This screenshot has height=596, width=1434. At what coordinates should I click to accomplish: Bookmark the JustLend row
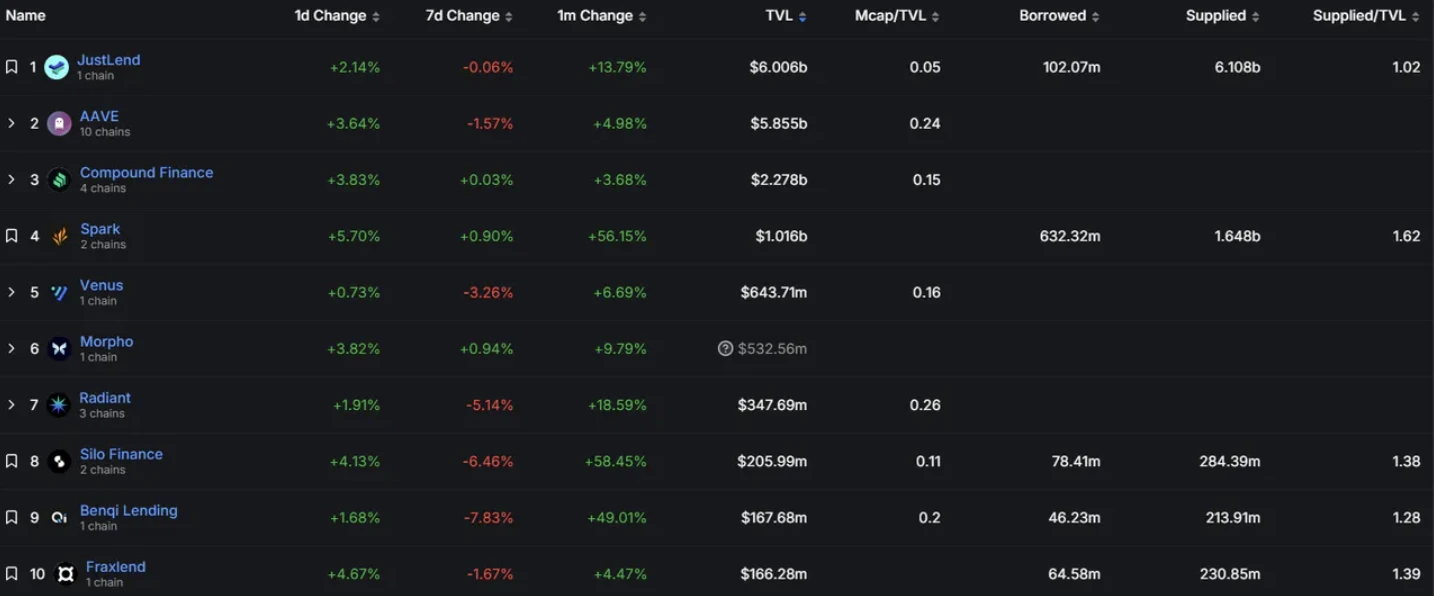point(12,67)
